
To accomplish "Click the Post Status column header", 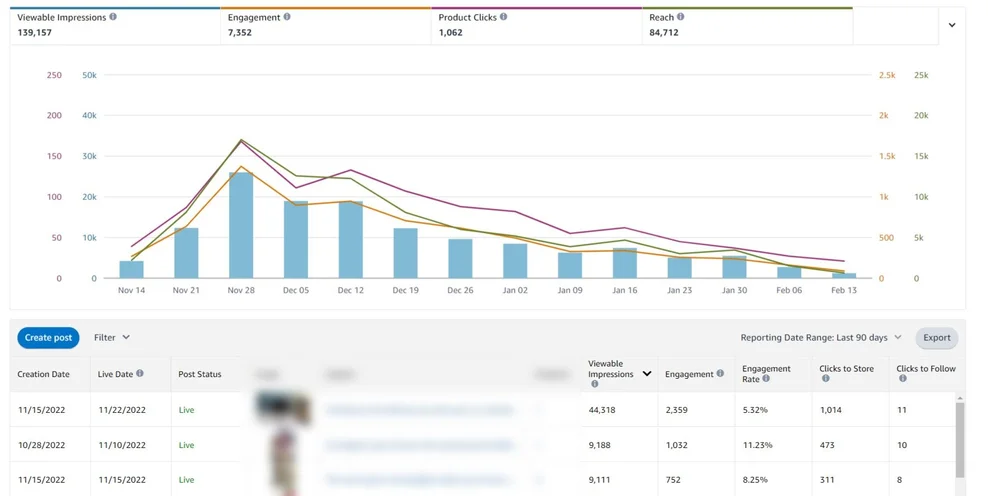I will (200, 374).
